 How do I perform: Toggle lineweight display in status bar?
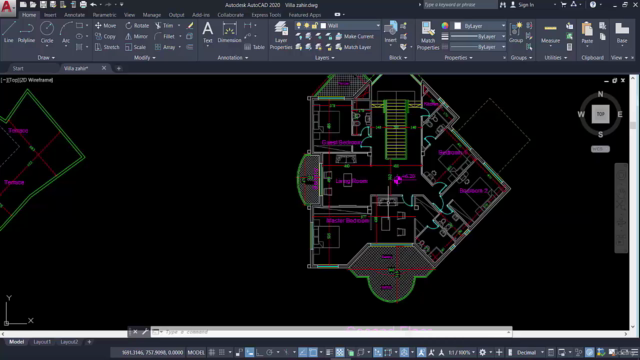329,352
